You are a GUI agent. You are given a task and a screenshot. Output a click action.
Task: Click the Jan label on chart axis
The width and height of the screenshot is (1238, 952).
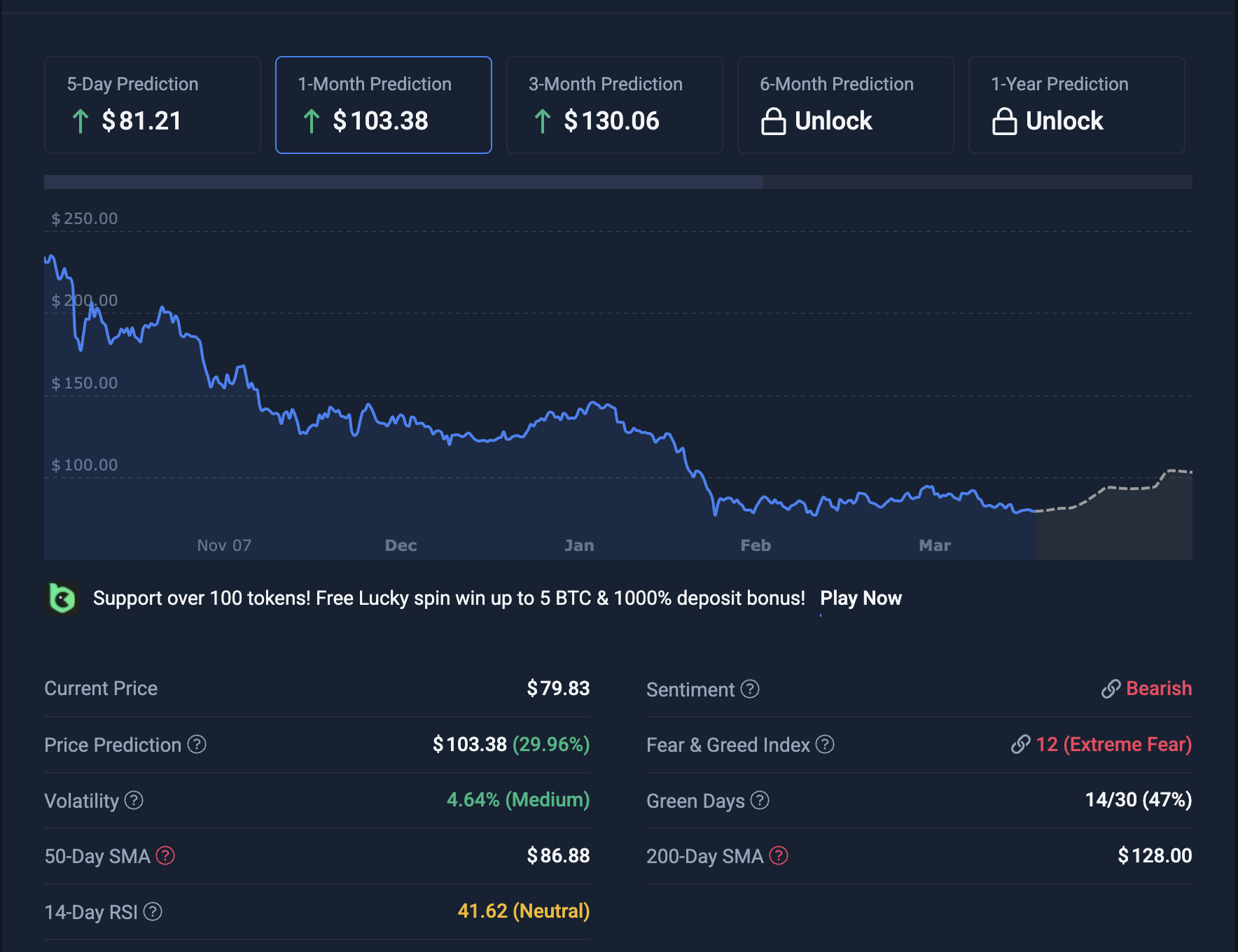coord(579,545)
